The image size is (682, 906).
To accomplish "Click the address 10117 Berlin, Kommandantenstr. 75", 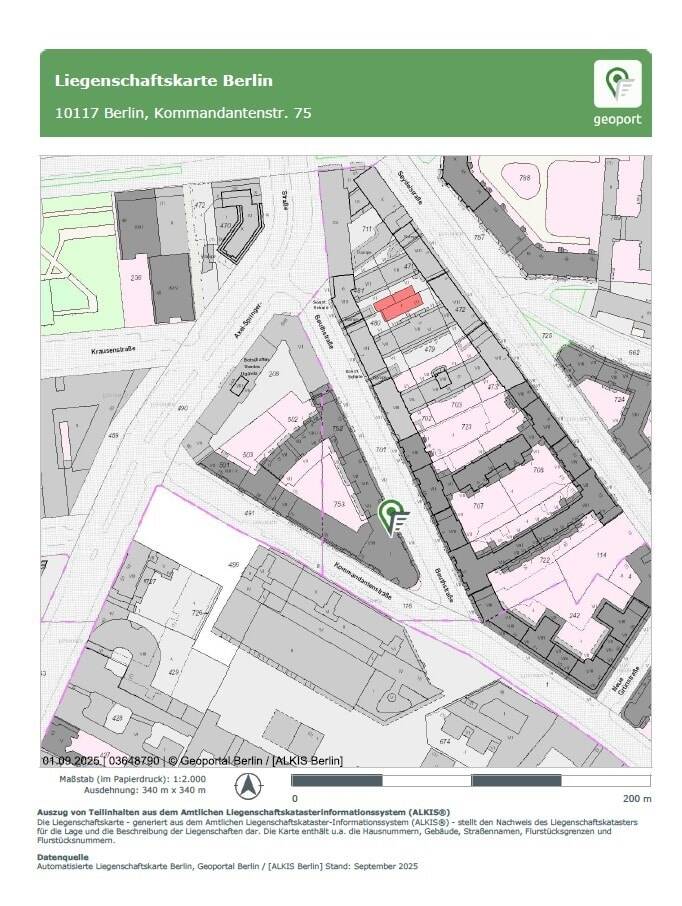I will click(x=183, y=113).
